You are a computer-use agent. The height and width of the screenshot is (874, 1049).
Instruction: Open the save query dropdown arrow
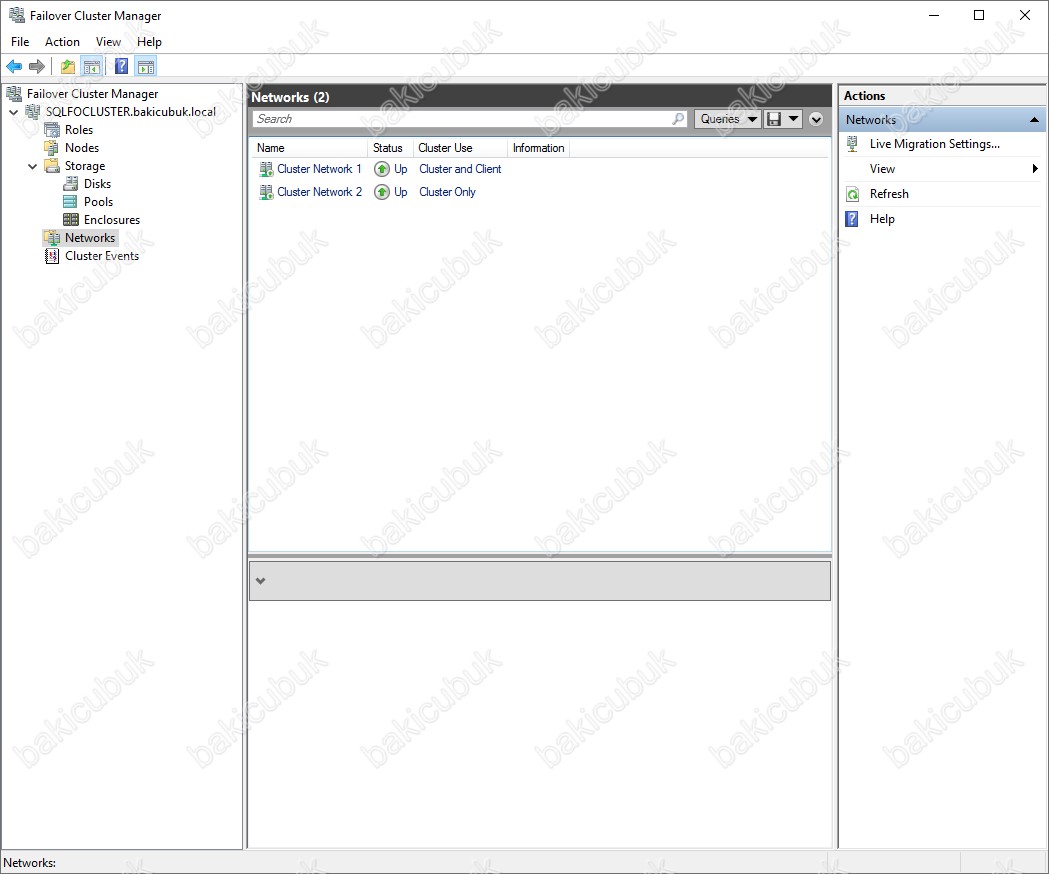[x=793, y=119]
